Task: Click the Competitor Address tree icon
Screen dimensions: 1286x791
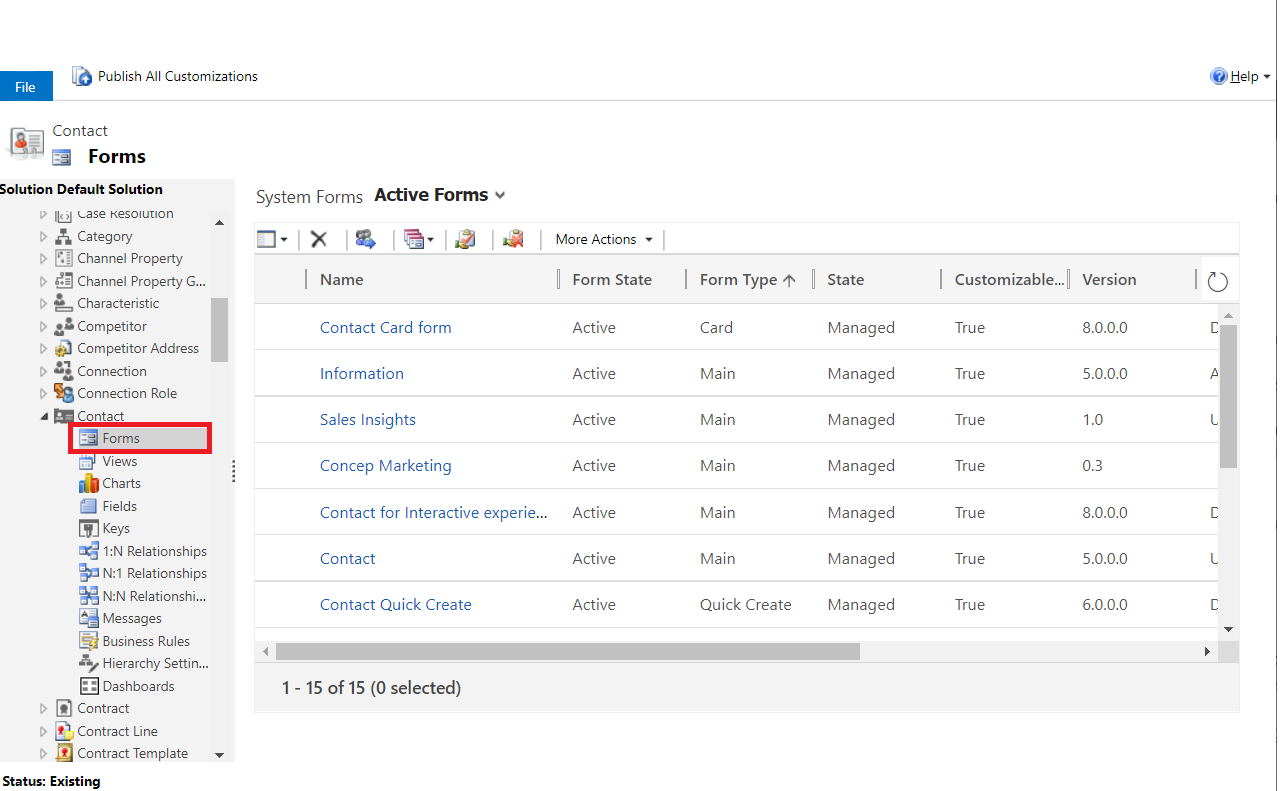Action: coord(63,348)
